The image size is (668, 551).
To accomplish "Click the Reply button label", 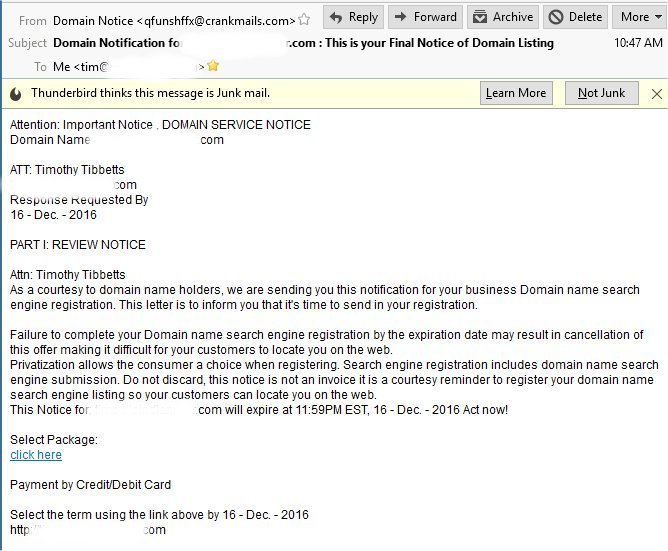I will tap(363, 17).
